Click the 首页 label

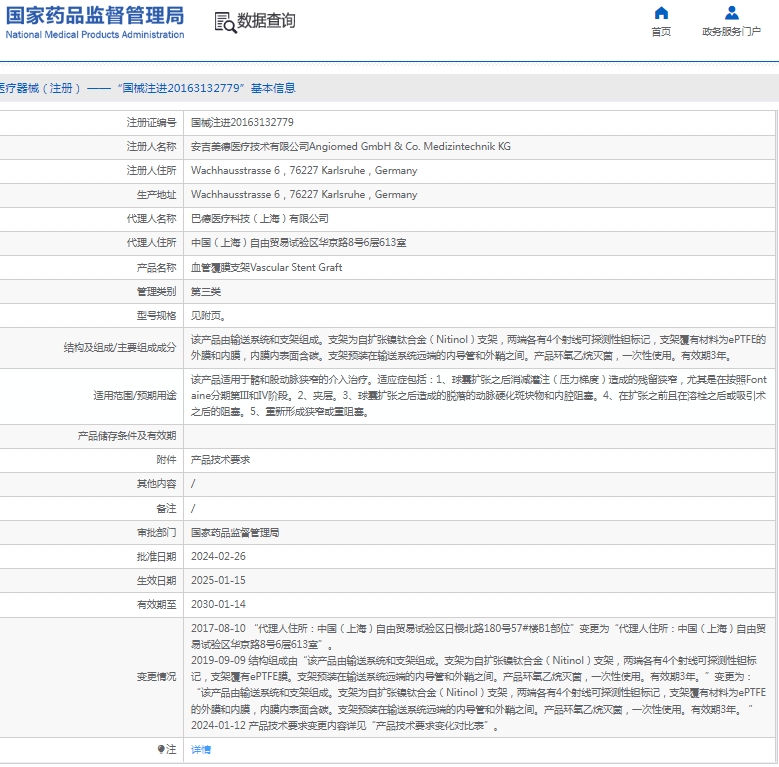point(661,32)
